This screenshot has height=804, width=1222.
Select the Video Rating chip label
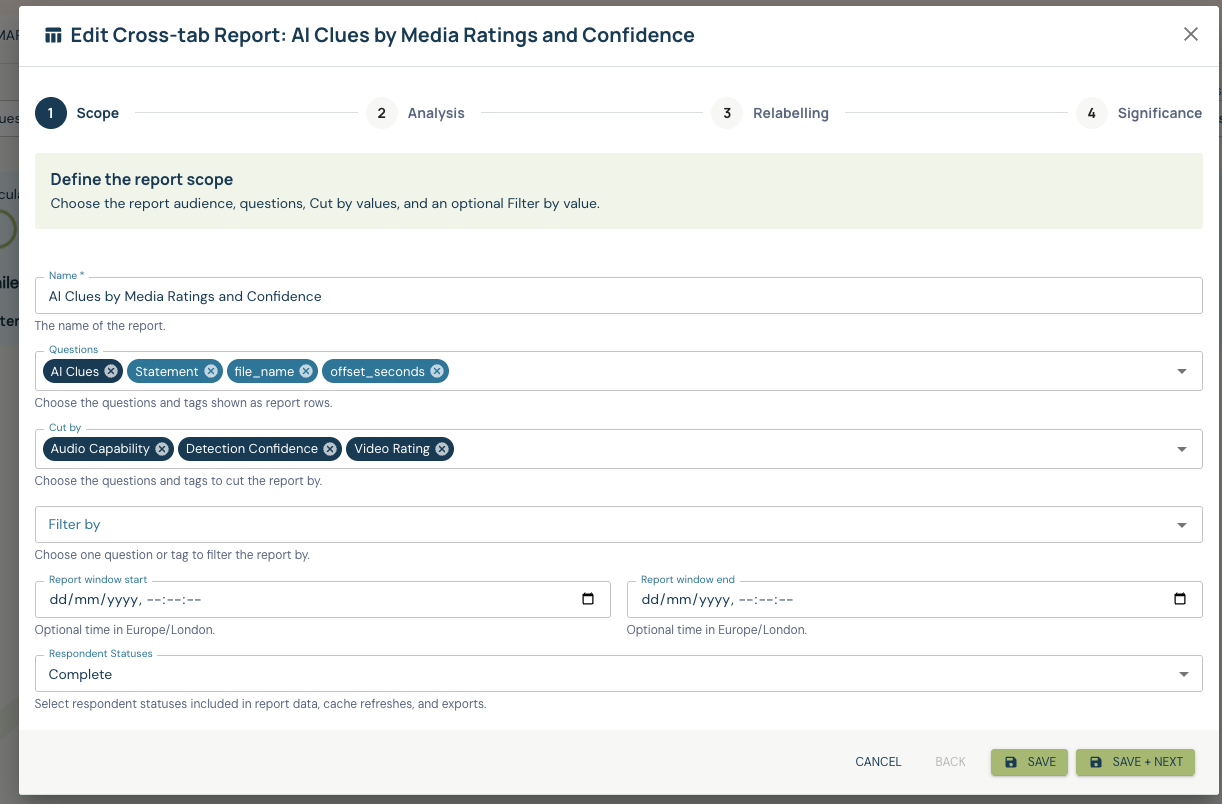[x=392, y=449]
